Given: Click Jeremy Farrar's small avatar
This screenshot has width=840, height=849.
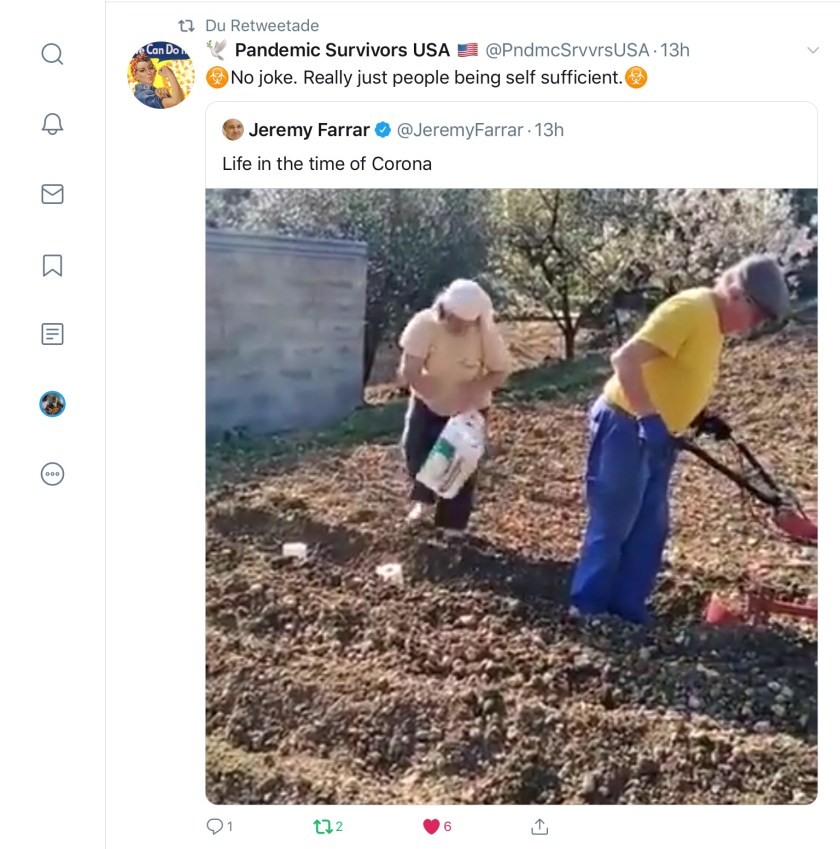Looking at the screenshot, I should (233, 129).
